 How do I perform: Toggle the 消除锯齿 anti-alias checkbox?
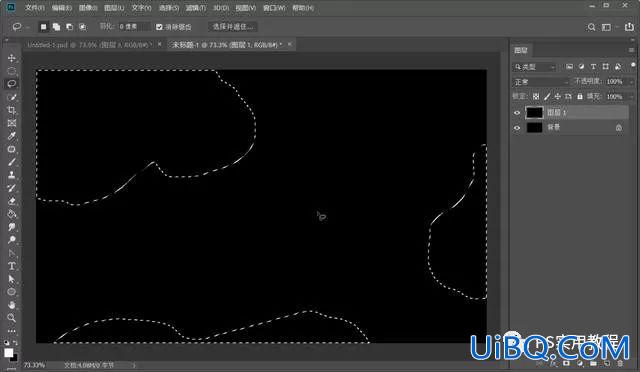pyautogui.click(x=159, y=27)
